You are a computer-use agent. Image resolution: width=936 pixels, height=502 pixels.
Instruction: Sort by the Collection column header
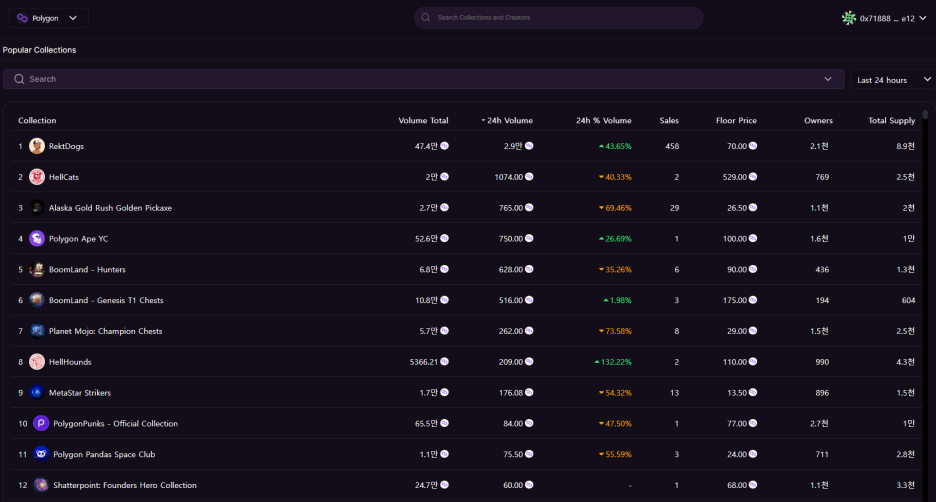37,121
